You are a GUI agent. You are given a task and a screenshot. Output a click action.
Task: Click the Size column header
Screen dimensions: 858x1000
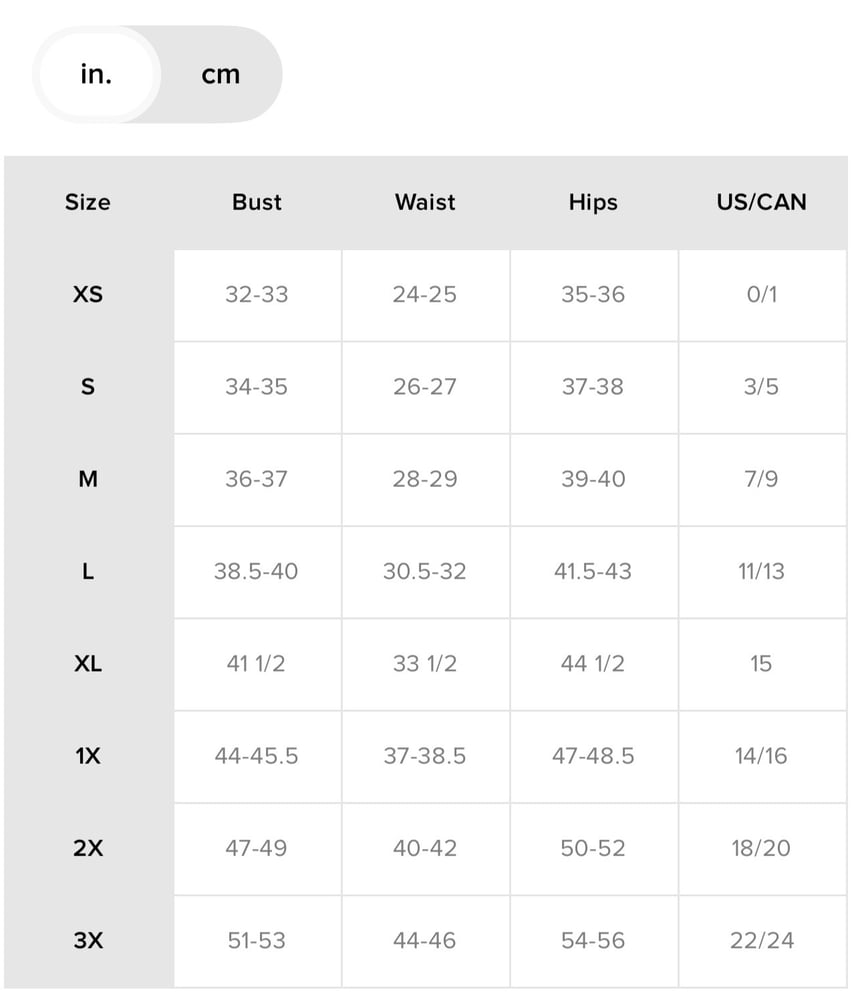[x=88, y=202]
